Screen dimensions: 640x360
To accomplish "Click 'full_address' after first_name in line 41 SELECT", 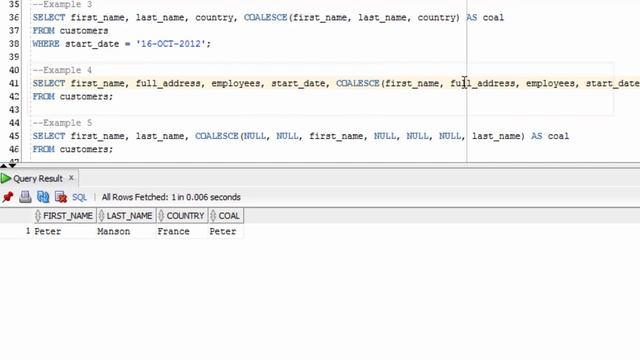I will click(x=168, y=83).
